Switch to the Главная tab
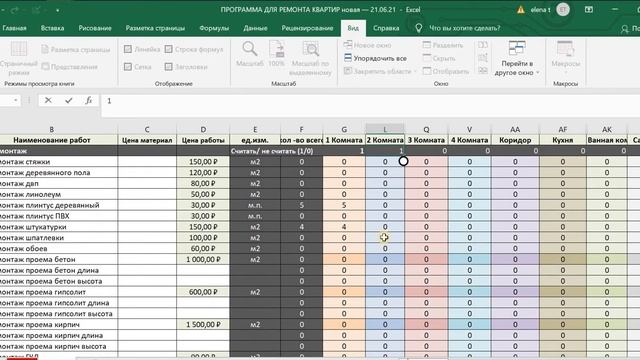The width and height of the screenshot is (640, 360). (x=14, y=28)
